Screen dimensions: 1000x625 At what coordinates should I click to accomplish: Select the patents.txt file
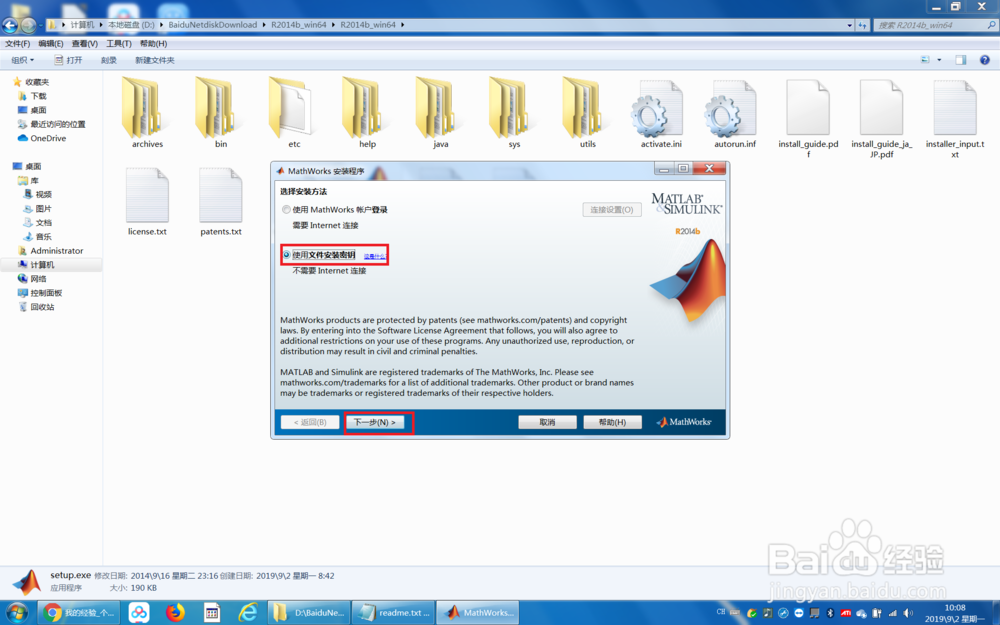pyautogui.click(x=221, y=202)
